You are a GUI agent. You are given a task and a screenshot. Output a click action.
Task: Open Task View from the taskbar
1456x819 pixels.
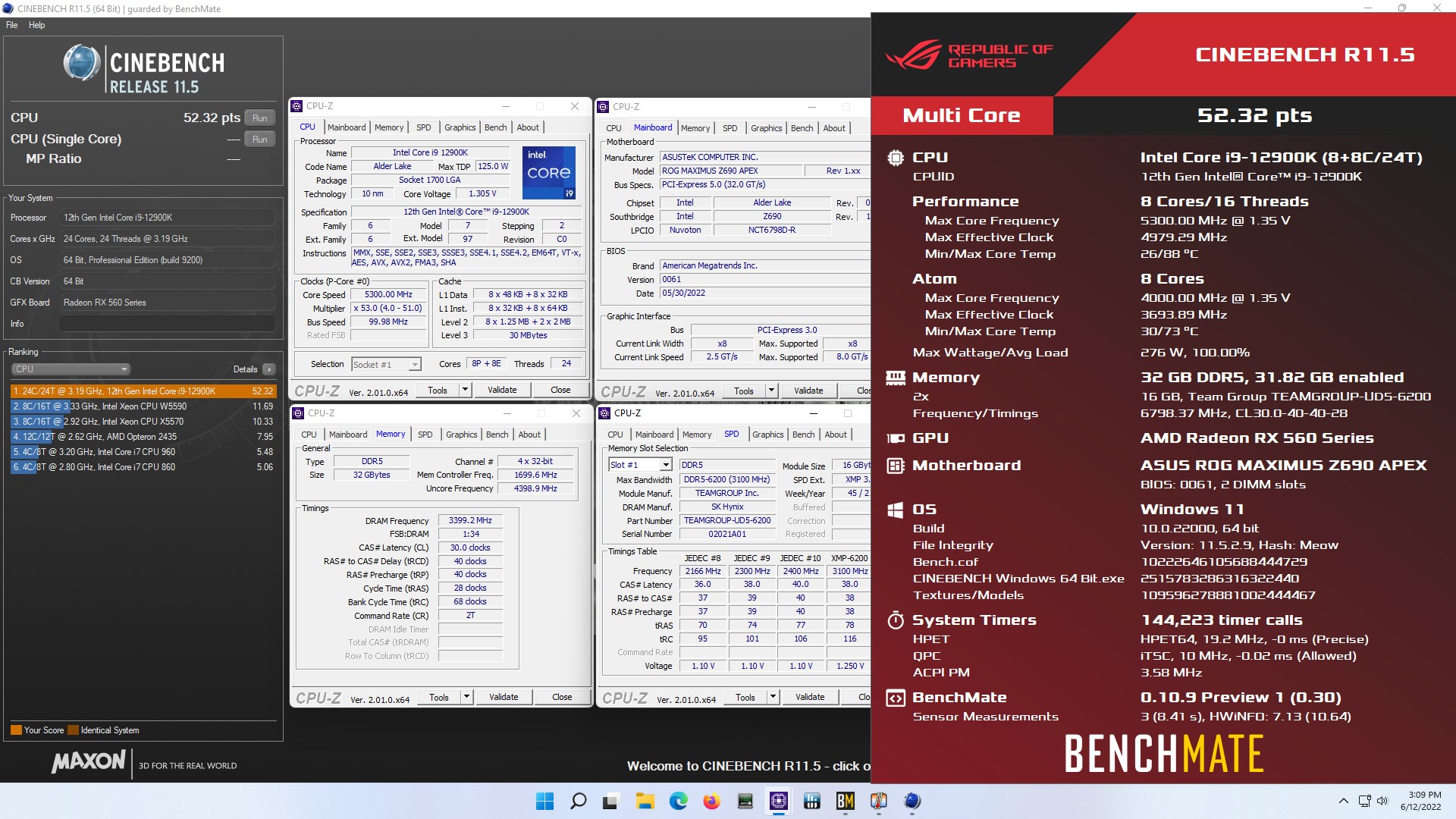[611, 801]
